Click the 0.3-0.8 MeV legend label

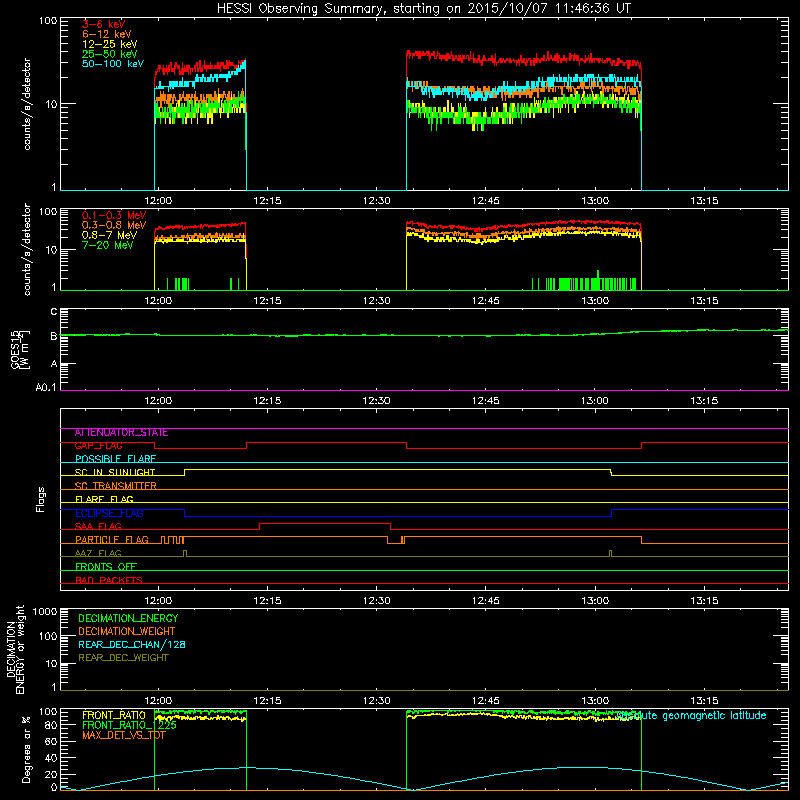pos(114,225)
